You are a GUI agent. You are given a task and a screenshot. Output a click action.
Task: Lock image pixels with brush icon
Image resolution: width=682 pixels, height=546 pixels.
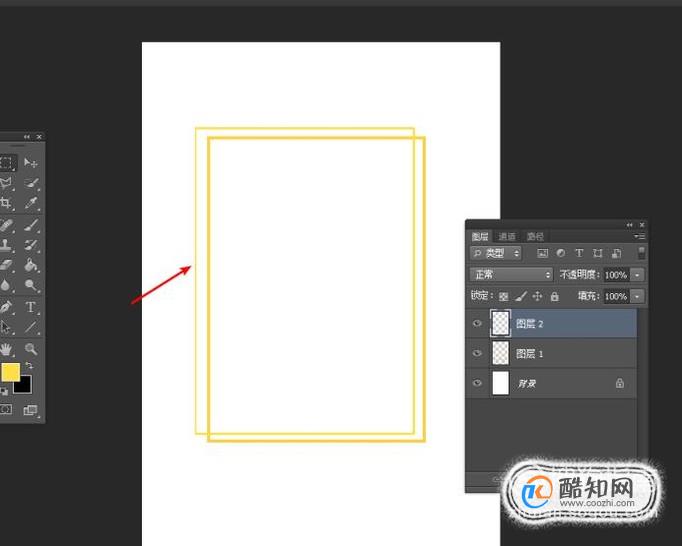point(521,297)
